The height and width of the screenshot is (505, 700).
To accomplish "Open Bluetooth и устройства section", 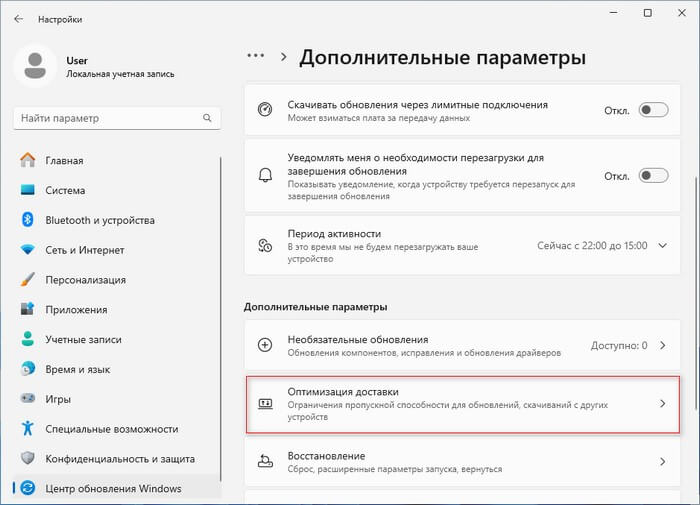I will [x=117, y=220].
